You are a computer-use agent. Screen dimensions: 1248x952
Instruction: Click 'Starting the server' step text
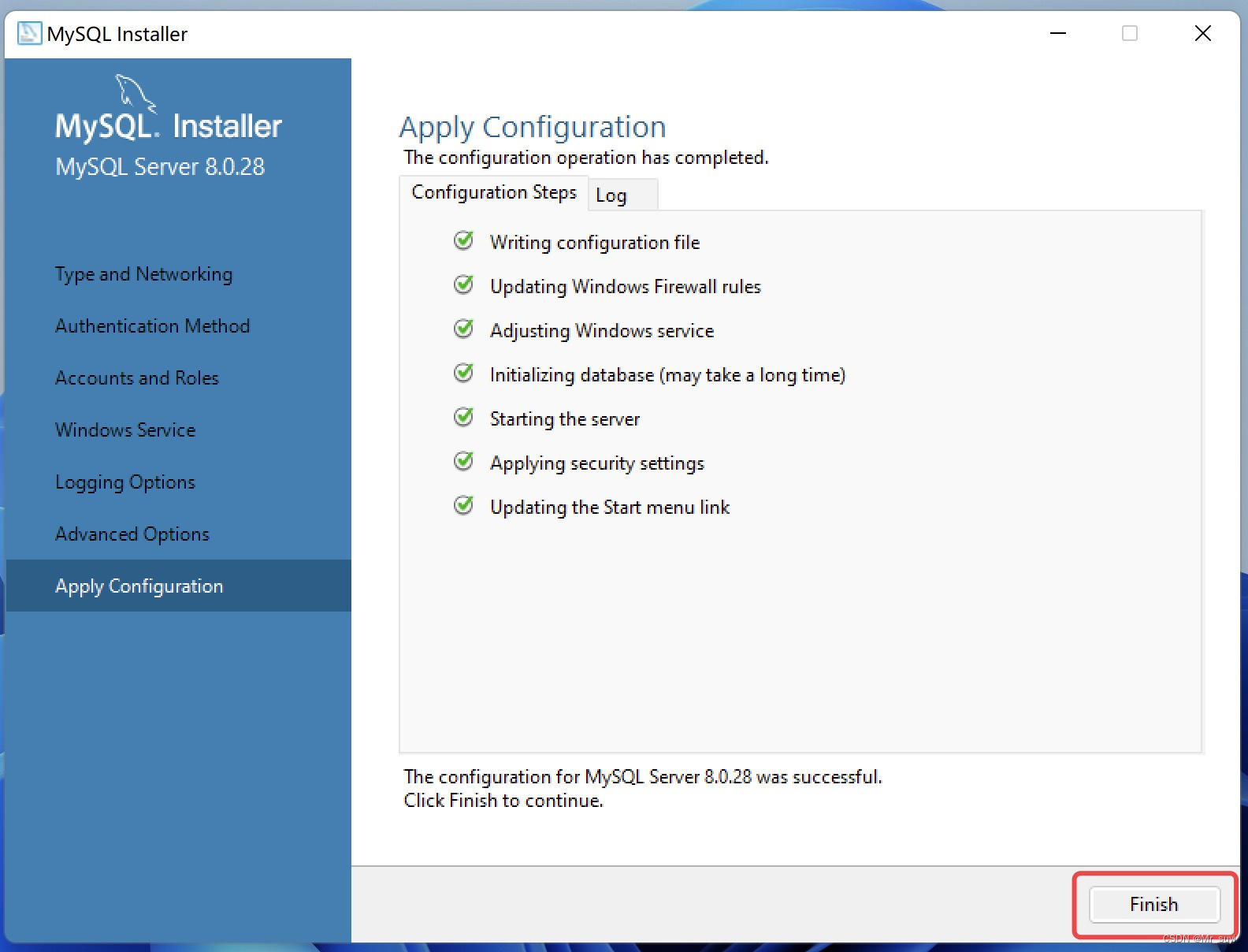pos(565,419)
